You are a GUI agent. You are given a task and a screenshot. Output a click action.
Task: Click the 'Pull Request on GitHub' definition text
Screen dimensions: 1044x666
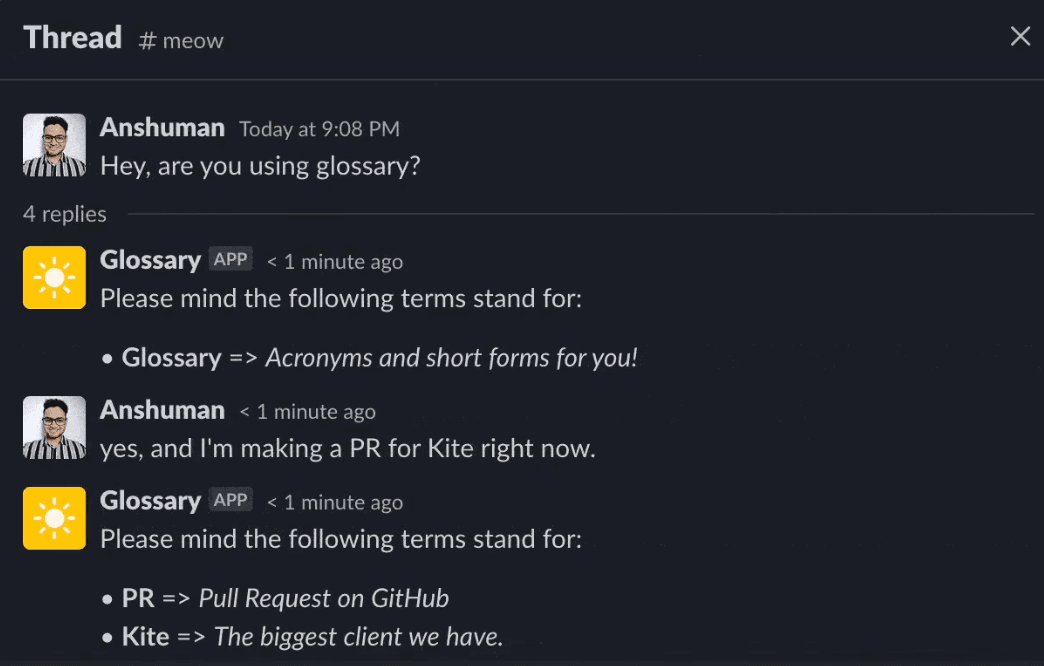pos(323,599)
